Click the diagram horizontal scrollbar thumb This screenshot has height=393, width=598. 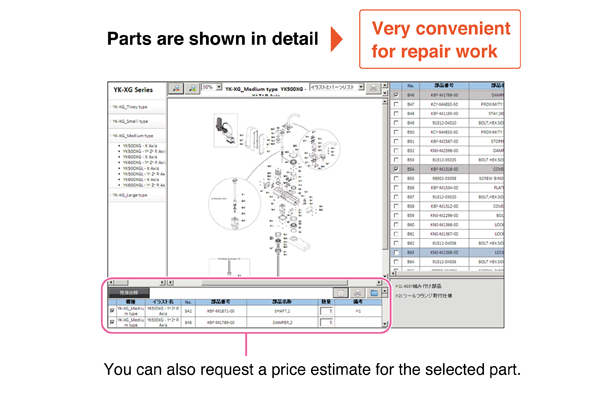[x=274, y=283]
